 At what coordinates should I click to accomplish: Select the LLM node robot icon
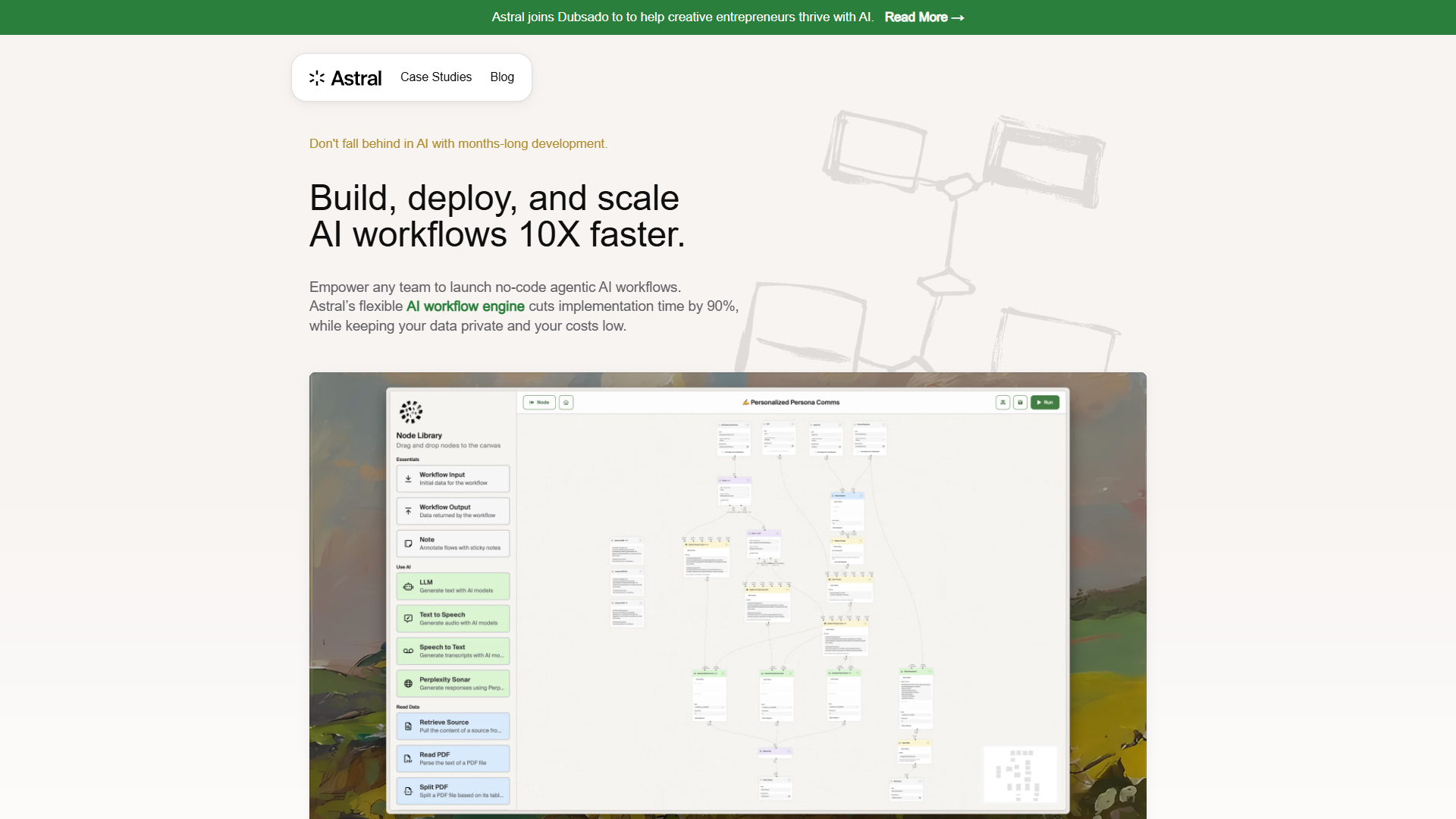[x=408, y=587]
